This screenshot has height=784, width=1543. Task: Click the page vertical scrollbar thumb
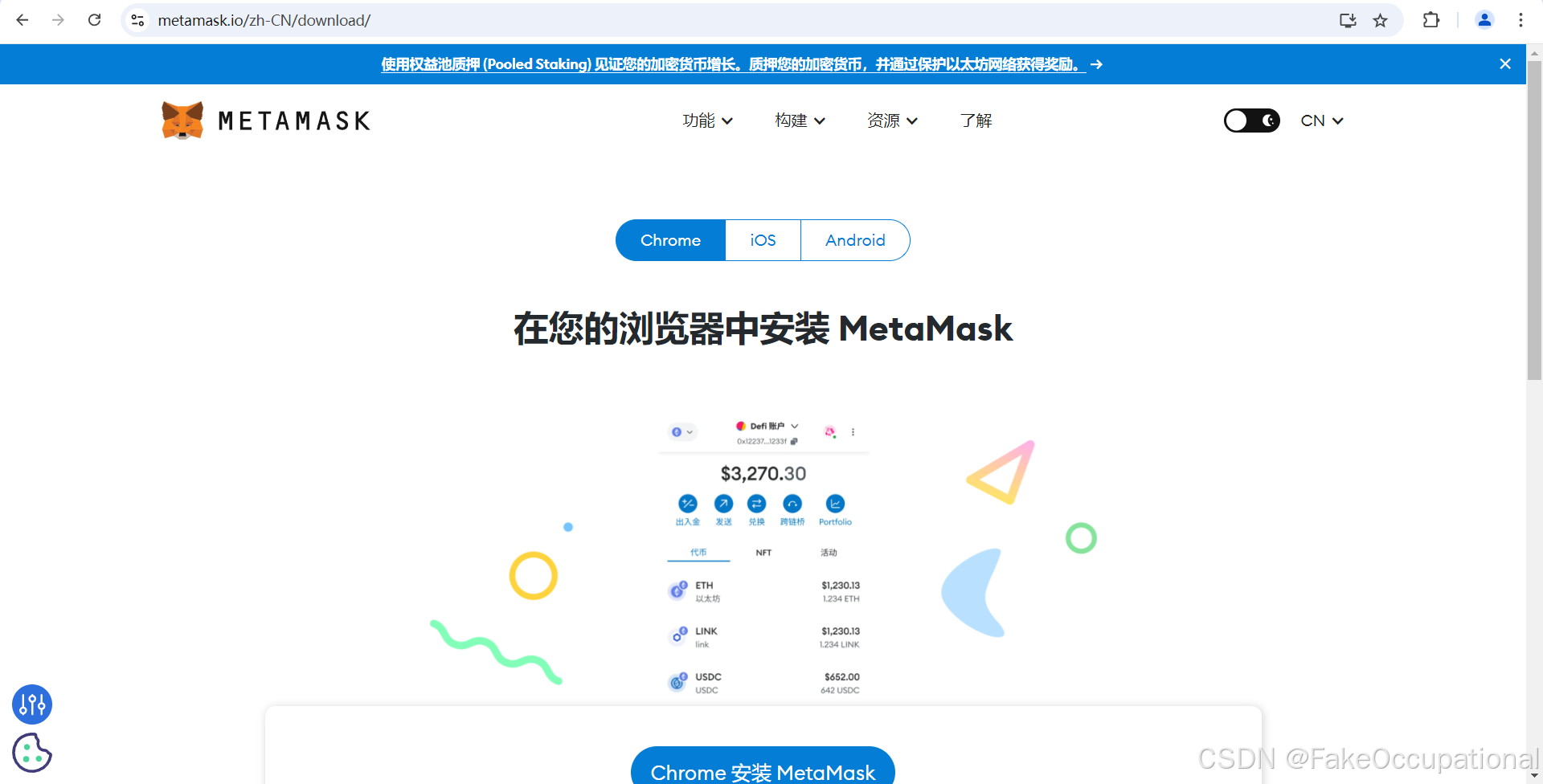pyautogui.click(x=1534, y=221)
